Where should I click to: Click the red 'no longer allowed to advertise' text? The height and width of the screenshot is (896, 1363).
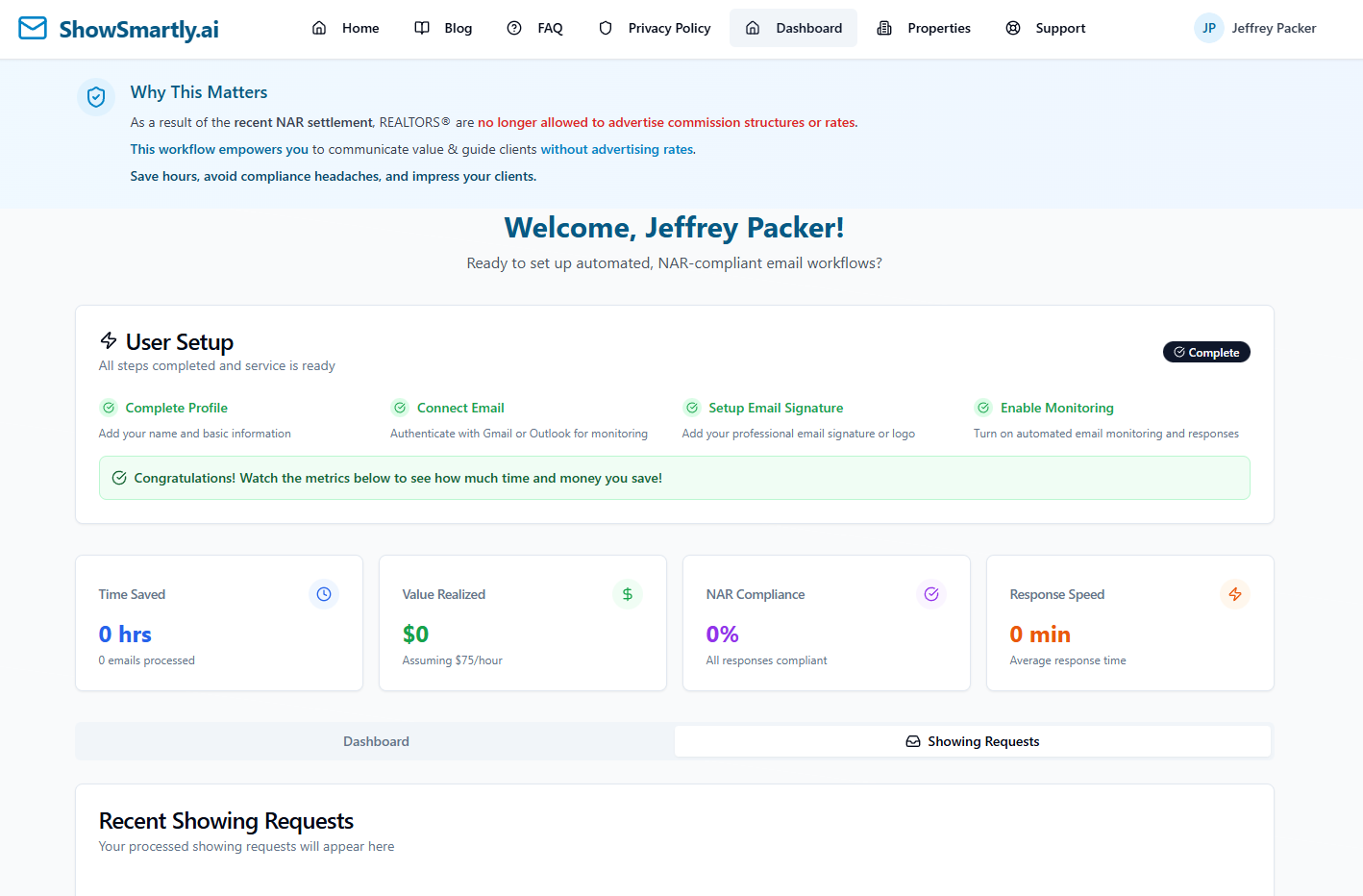[668, 122]
